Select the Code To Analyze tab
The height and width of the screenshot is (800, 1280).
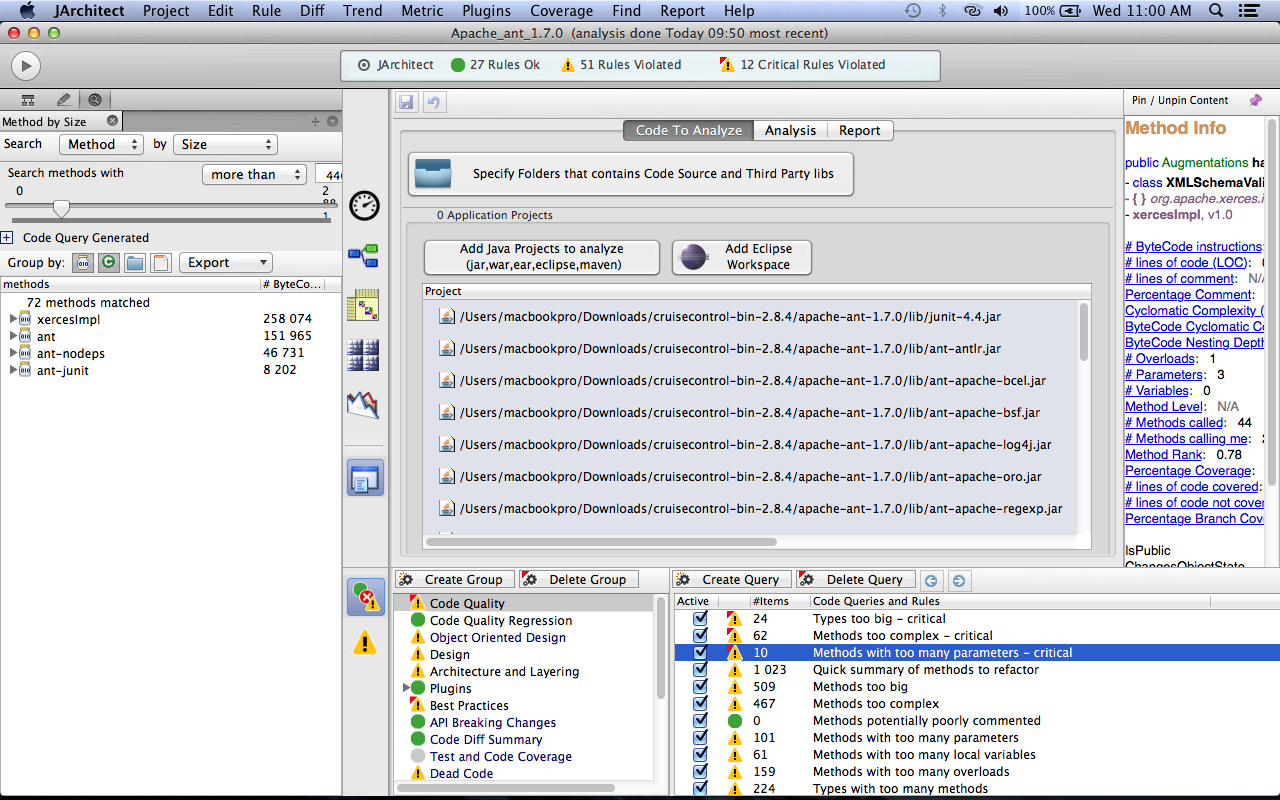click(x=688, y=130)
